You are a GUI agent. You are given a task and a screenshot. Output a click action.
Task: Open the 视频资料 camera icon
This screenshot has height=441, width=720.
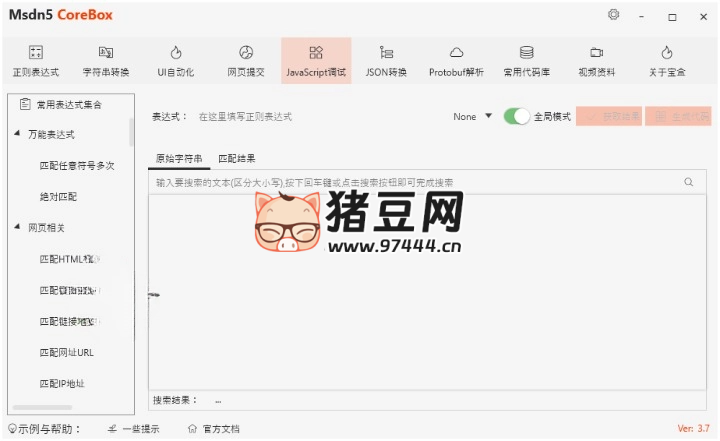pos(596,52)
